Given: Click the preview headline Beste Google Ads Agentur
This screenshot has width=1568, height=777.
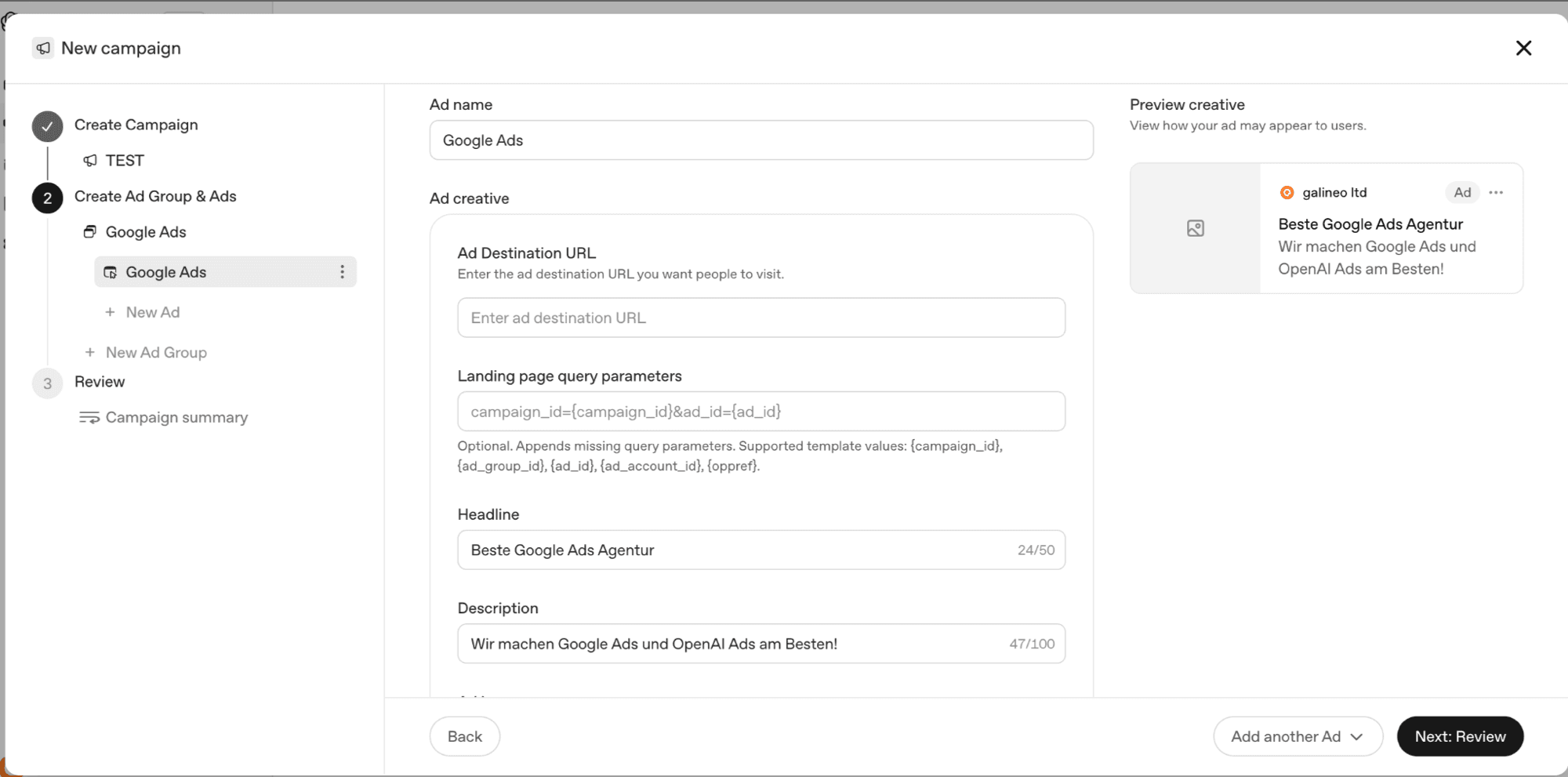Looking at the screenshot, I should 1370,224.
